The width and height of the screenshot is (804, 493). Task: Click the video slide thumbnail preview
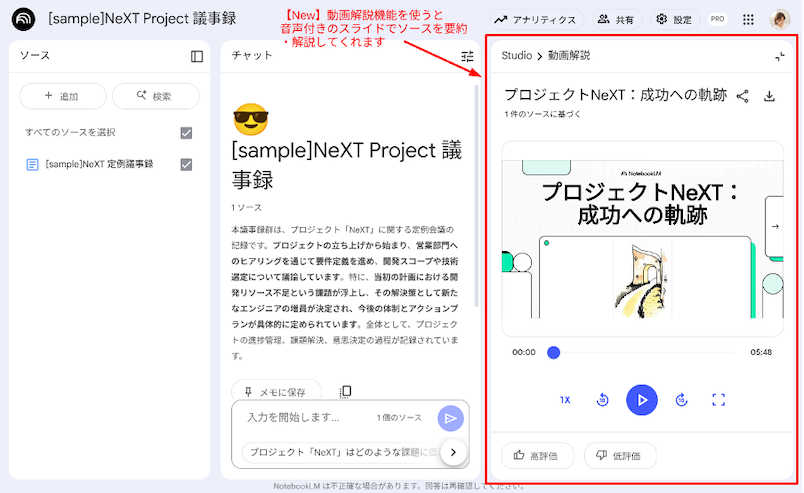[642, 239]
